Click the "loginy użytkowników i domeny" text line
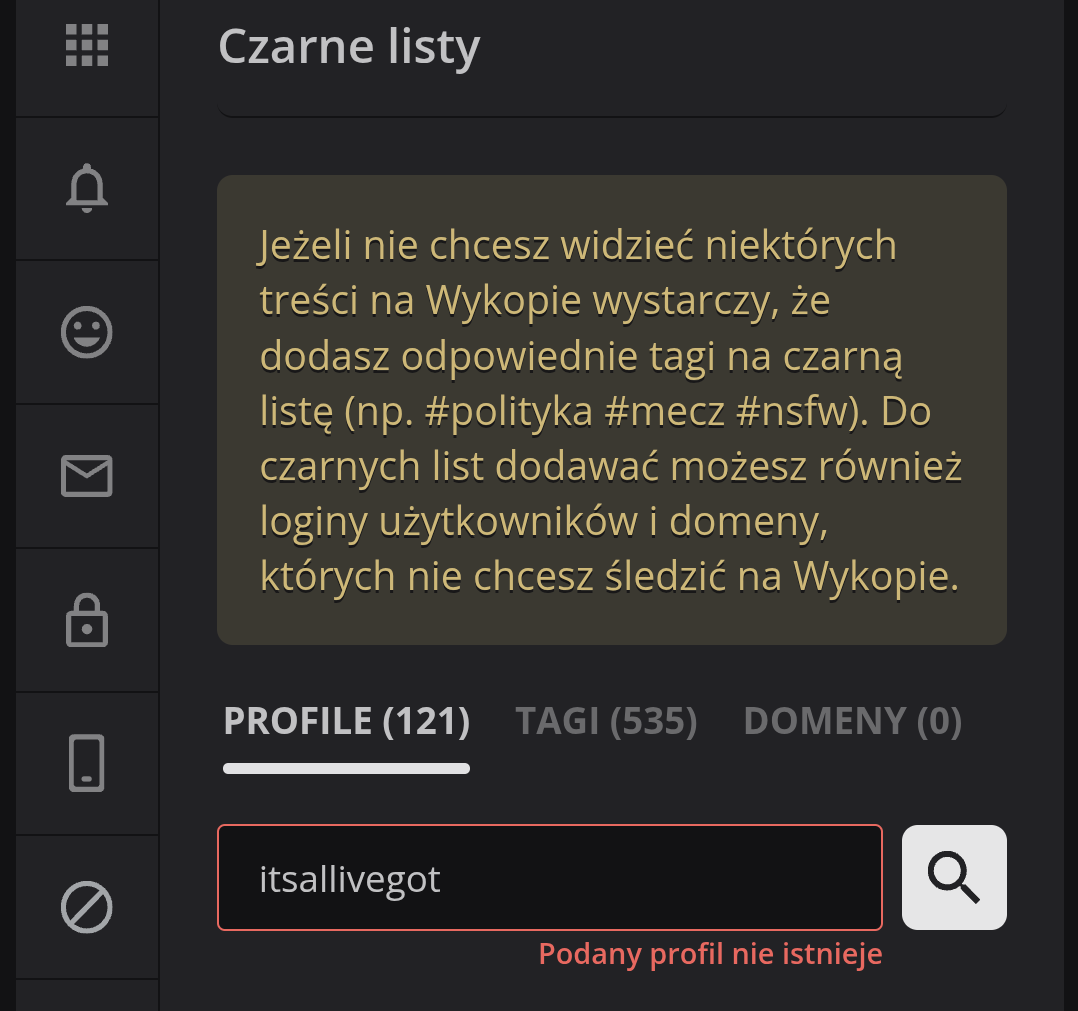This screenshot has height=1011, width=1078. click(x=545, y=522)
